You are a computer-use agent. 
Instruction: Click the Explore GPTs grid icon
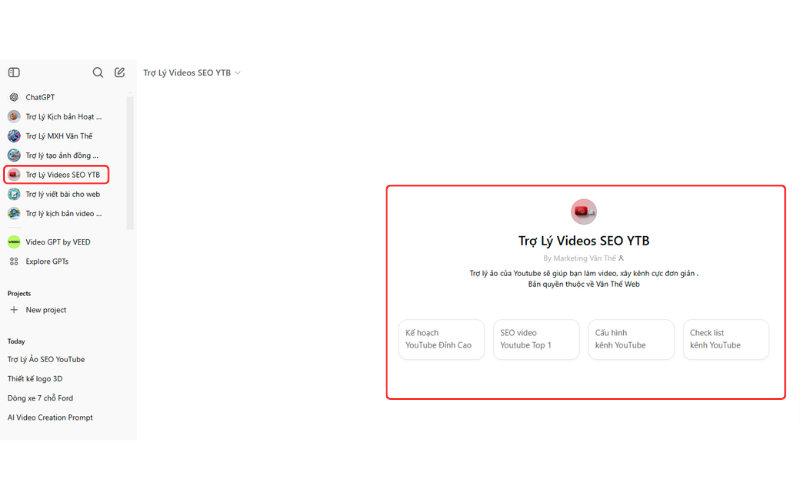point(14,261)
